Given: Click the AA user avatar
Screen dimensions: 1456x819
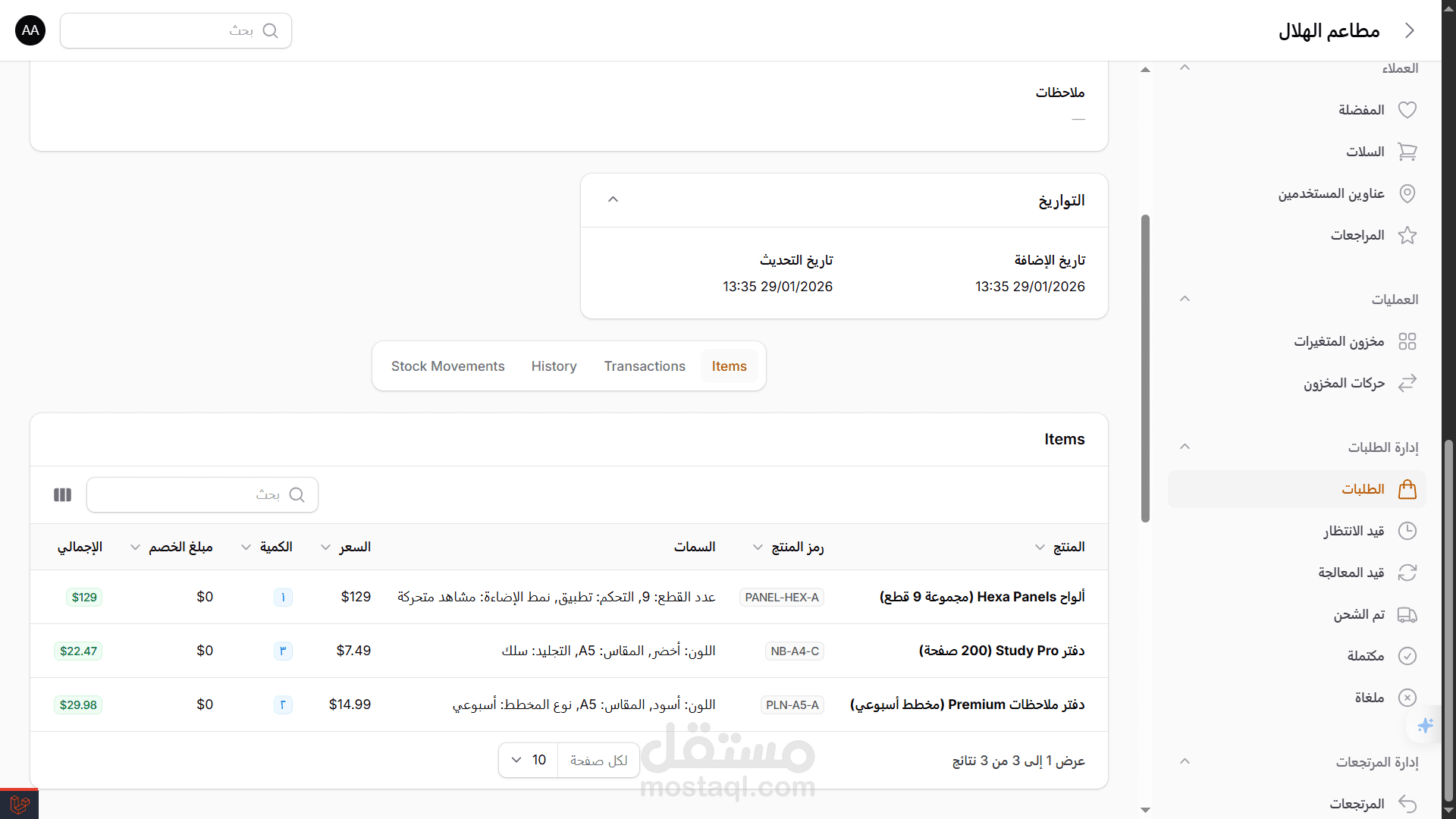Looking at the screenshot, I should (30, 30).
